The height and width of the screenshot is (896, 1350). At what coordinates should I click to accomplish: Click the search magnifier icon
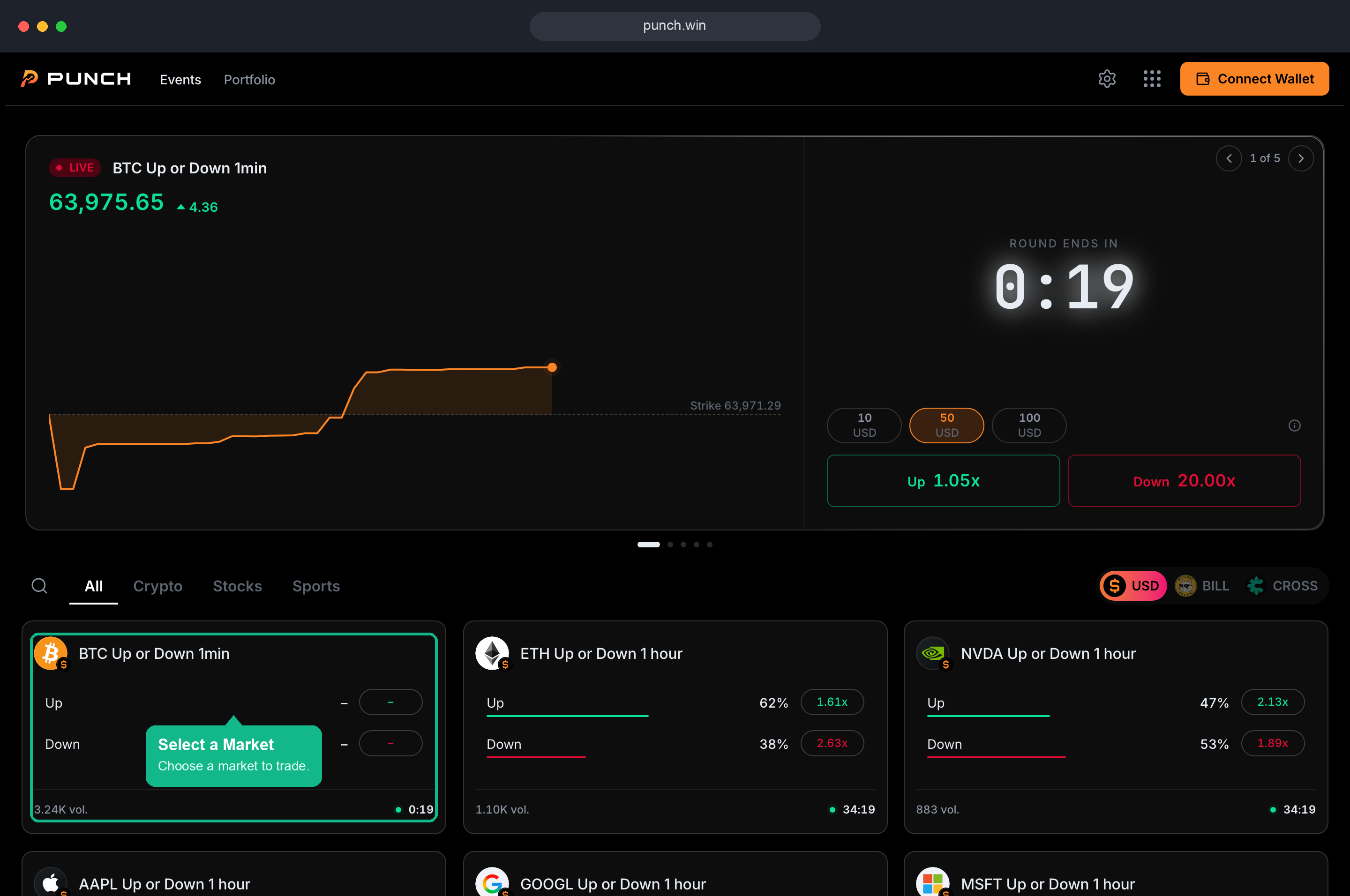[39, 586]
